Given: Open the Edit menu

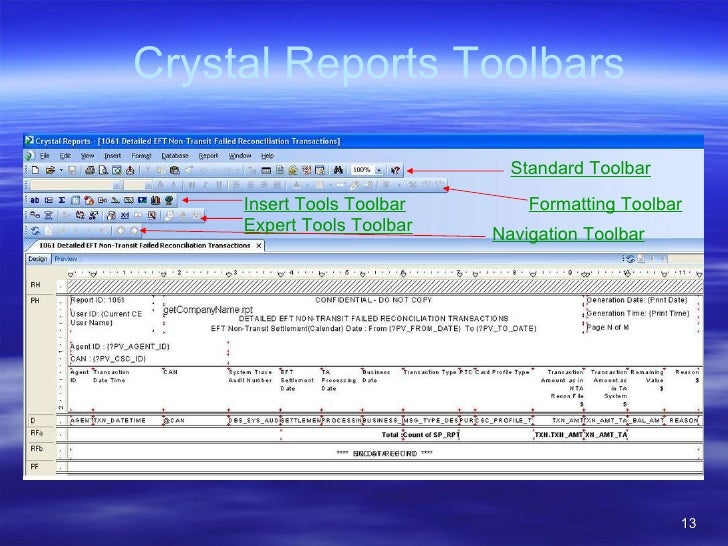Looking at the screenshot, I should pos(65,156).
